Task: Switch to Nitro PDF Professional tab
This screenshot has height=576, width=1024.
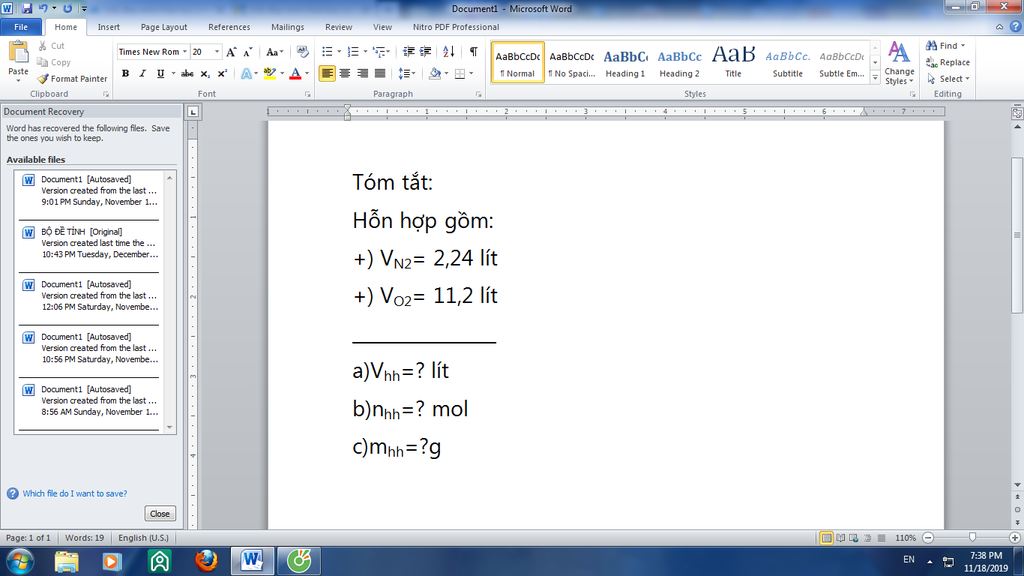Action: [x=456, y=27]
